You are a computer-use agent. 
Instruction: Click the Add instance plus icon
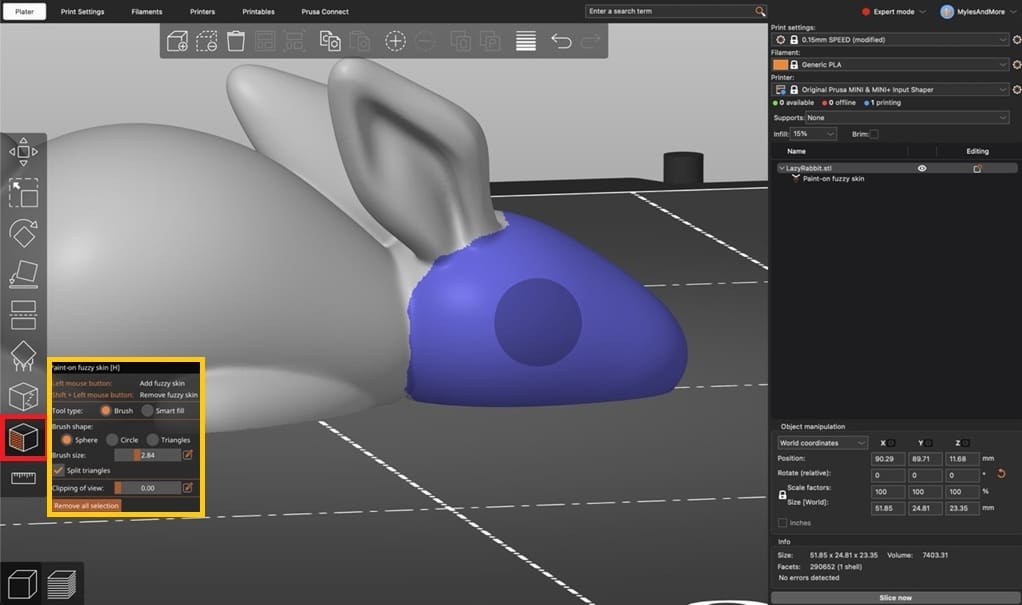(395, 41)
